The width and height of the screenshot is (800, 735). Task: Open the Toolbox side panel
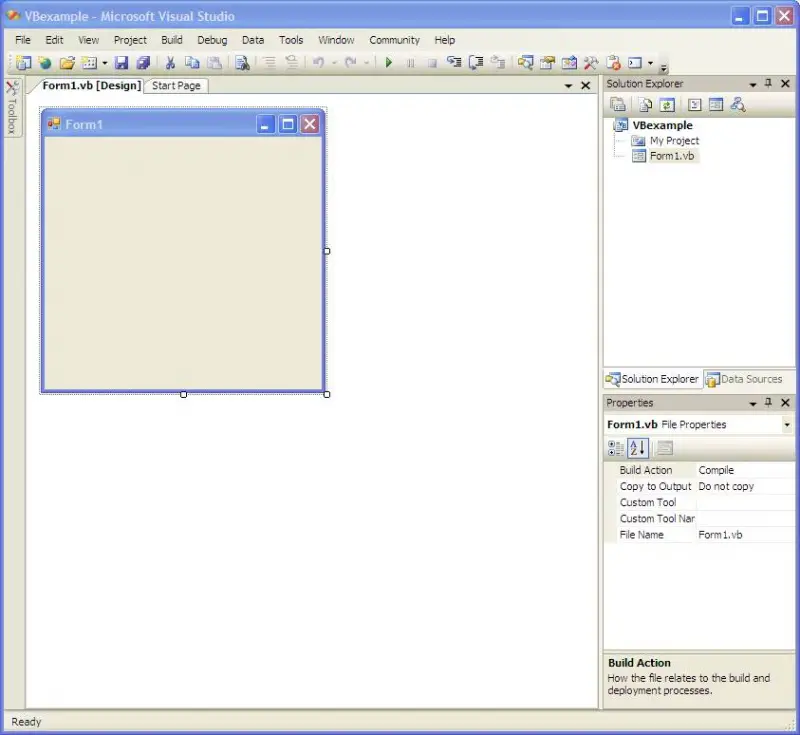(12, 108)
